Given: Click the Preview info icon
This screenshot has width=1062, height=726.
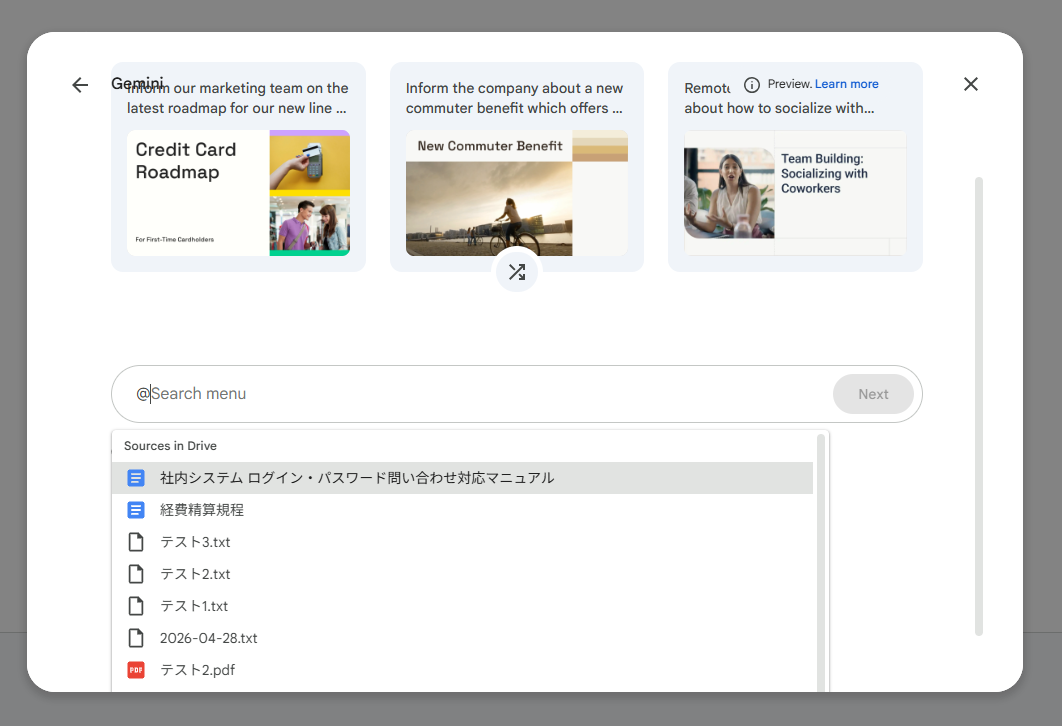Looking at the screenshot, I should click(752, 85).
